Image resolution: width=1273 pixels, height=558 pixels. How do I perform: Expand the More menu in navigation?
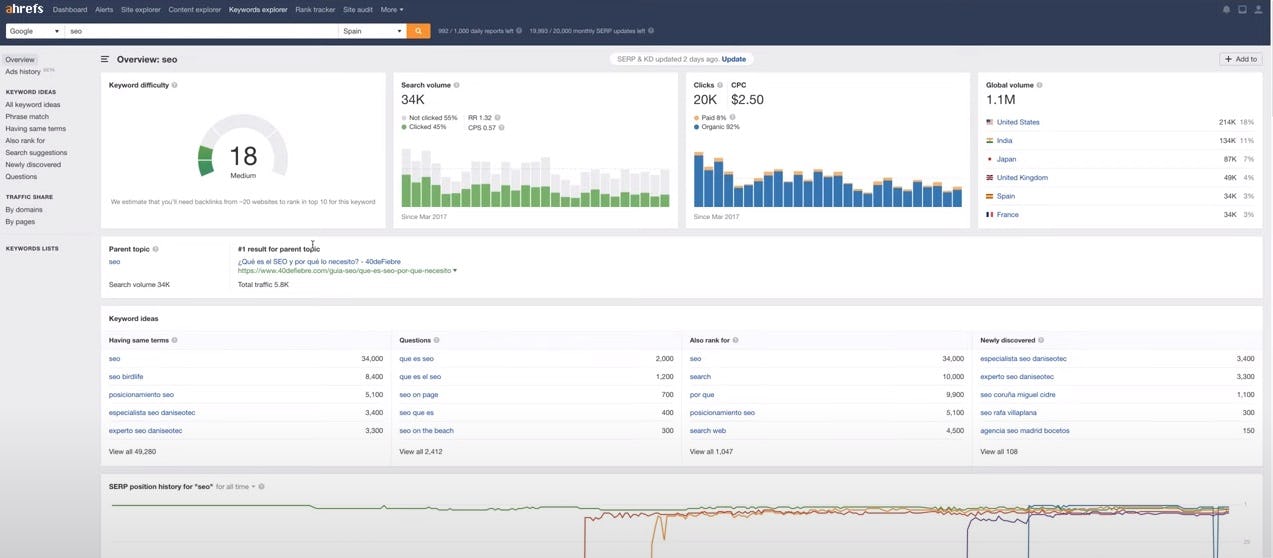[x=392, y=10]
